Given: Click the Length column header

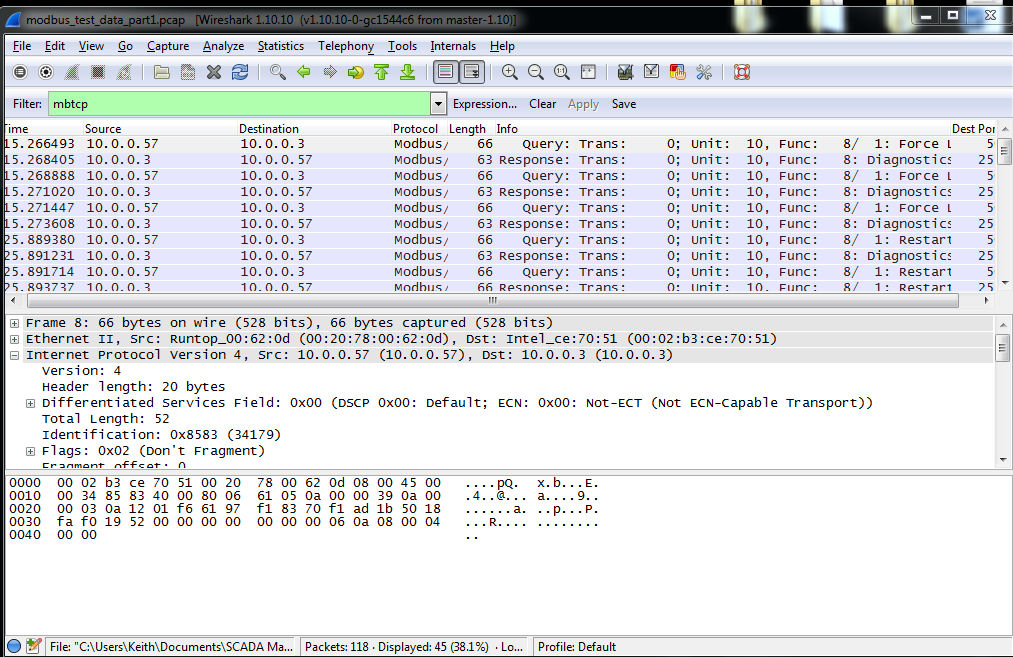Looking at the screenshot, I should coord(470,129).
